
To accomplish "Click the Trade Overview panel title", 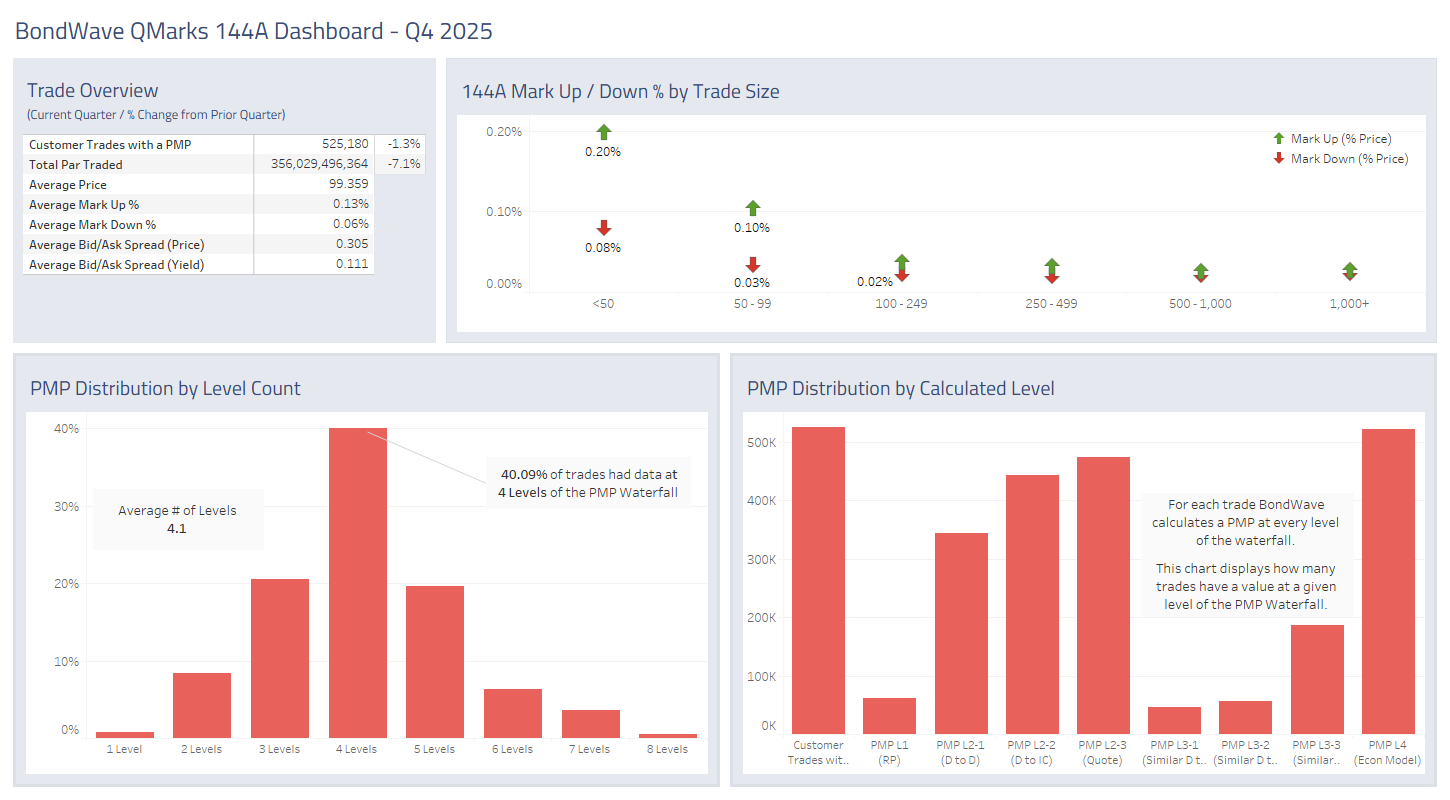I will 92,90.
